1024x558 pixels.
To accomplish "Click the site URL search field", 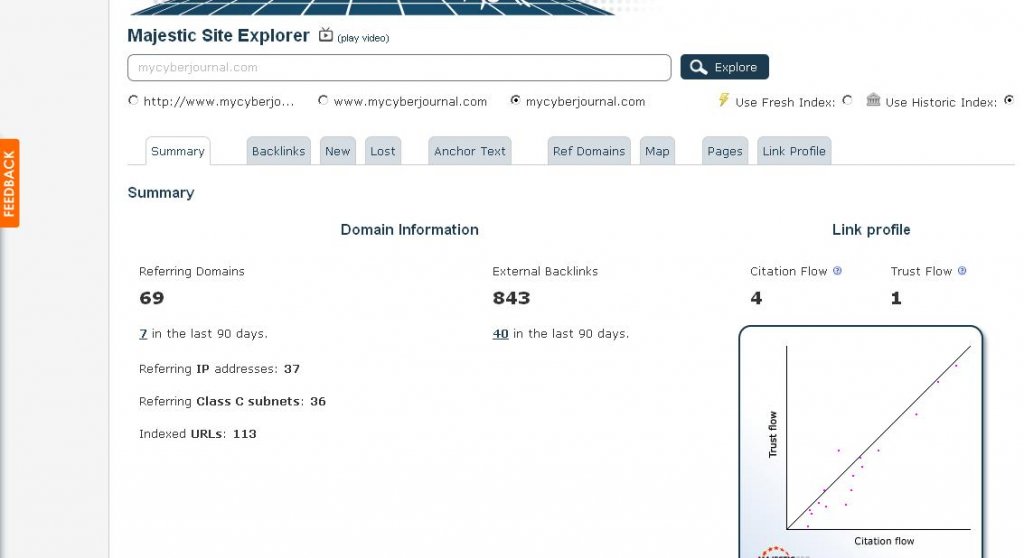I will pos(399,67).
